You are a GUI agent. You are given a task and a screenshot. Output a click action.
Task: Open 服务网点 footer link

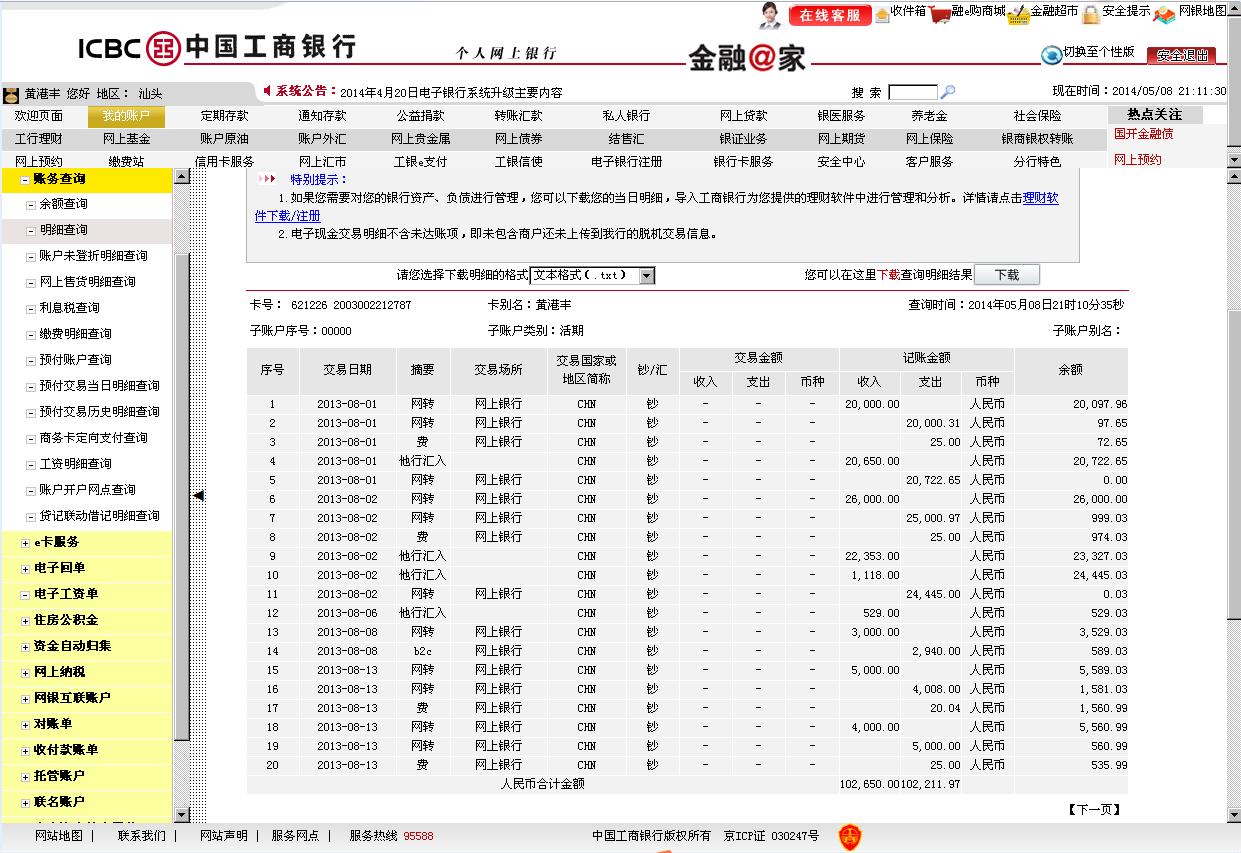(x=295, y=836)
